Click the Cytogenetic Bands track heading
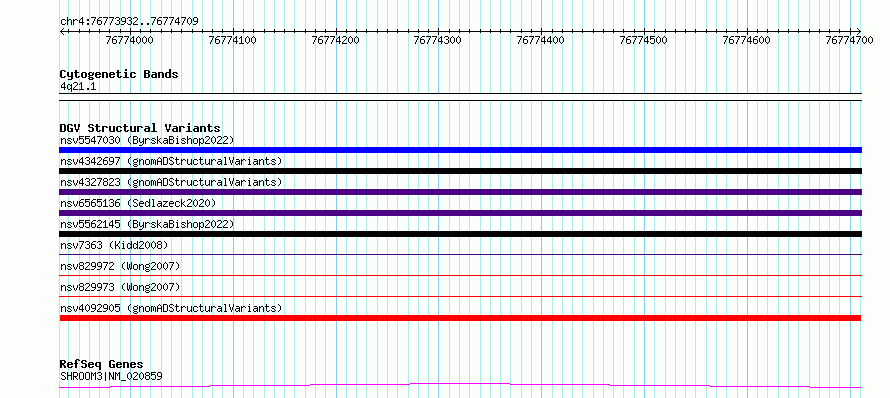This screenshot has height=398, width=890. 119,74
